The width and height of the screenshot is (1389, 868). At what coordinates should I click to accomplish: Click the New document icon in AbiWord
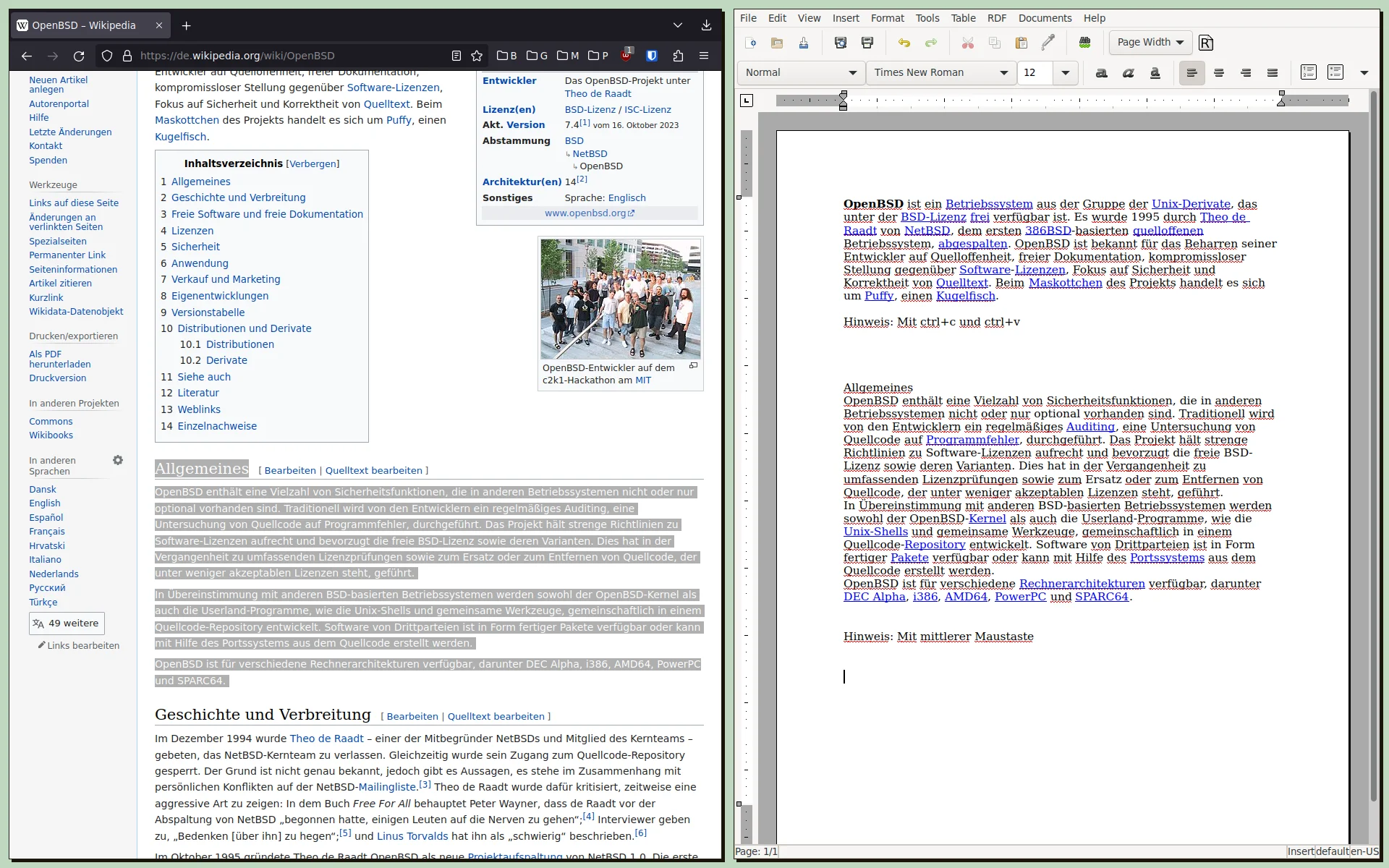tap(750, 43)
